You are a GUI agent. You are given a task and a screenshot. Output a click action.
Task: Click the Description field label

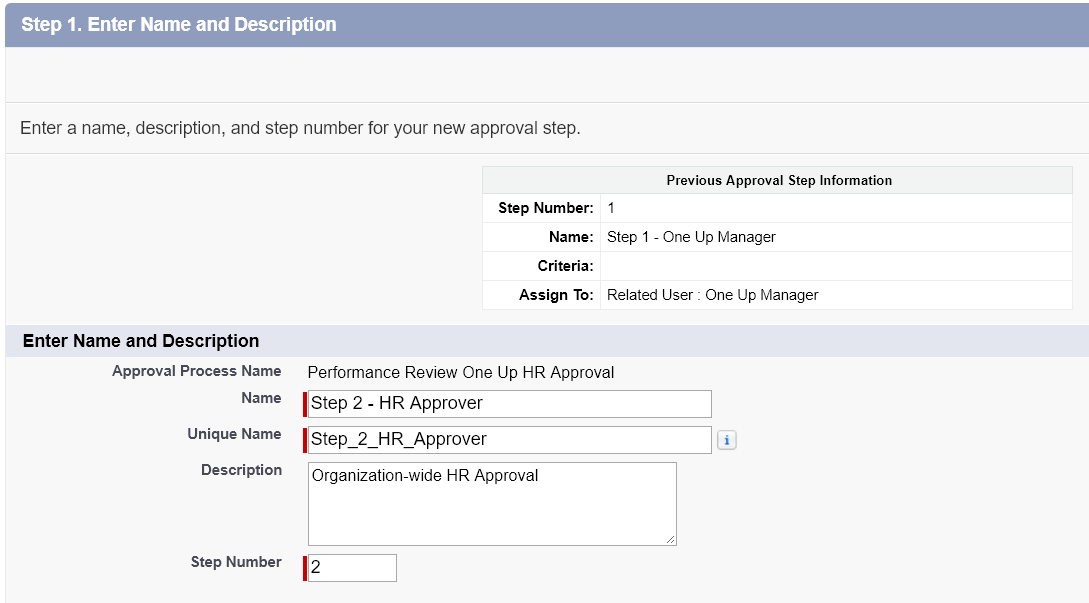(x=241, y=470)
